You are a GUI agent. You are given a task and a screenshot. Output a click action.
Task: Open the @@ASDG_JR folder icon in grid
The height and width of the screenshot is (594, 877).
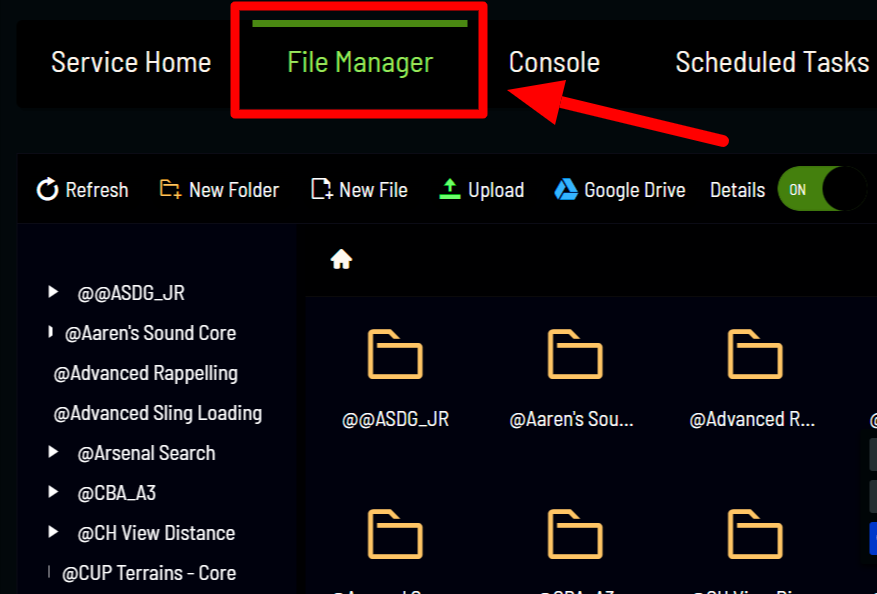395,354
